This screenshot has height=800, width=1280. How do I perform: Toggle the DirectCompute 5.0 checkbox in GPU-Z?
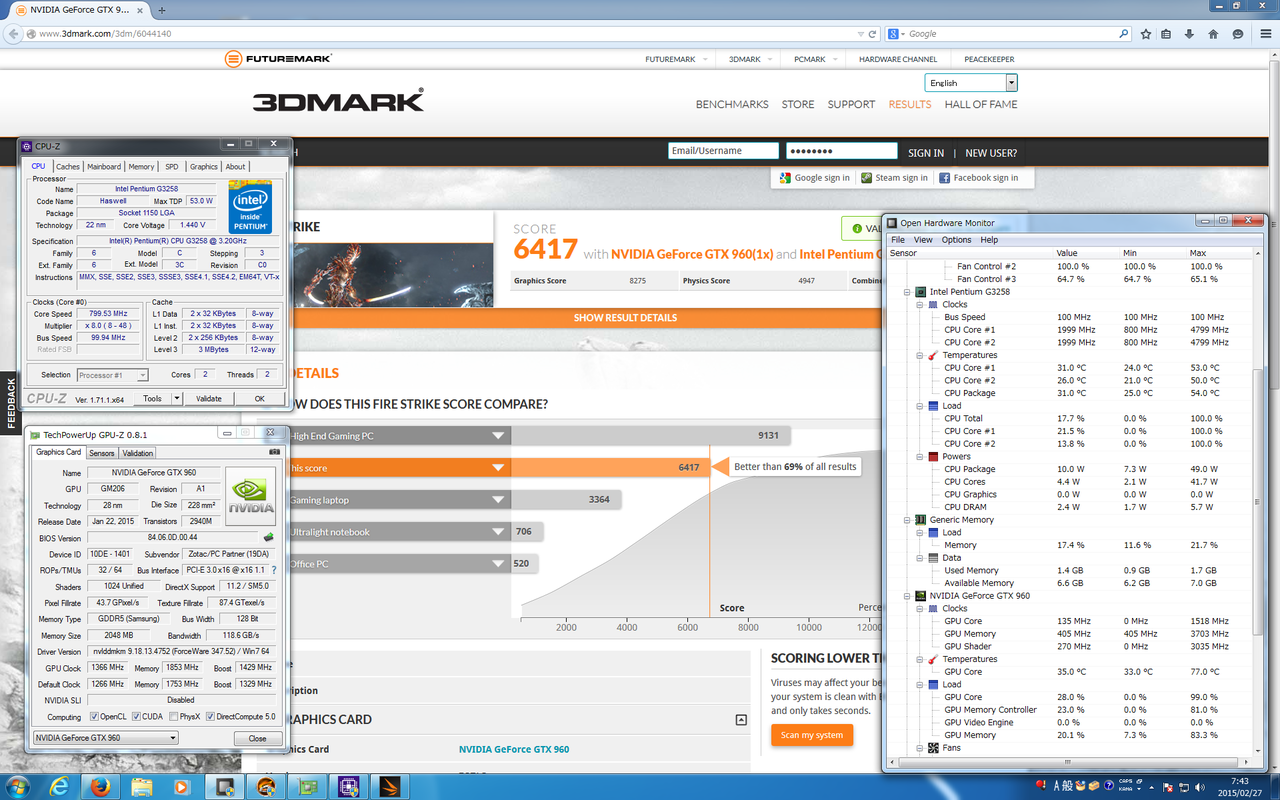(x=210, y=717)
